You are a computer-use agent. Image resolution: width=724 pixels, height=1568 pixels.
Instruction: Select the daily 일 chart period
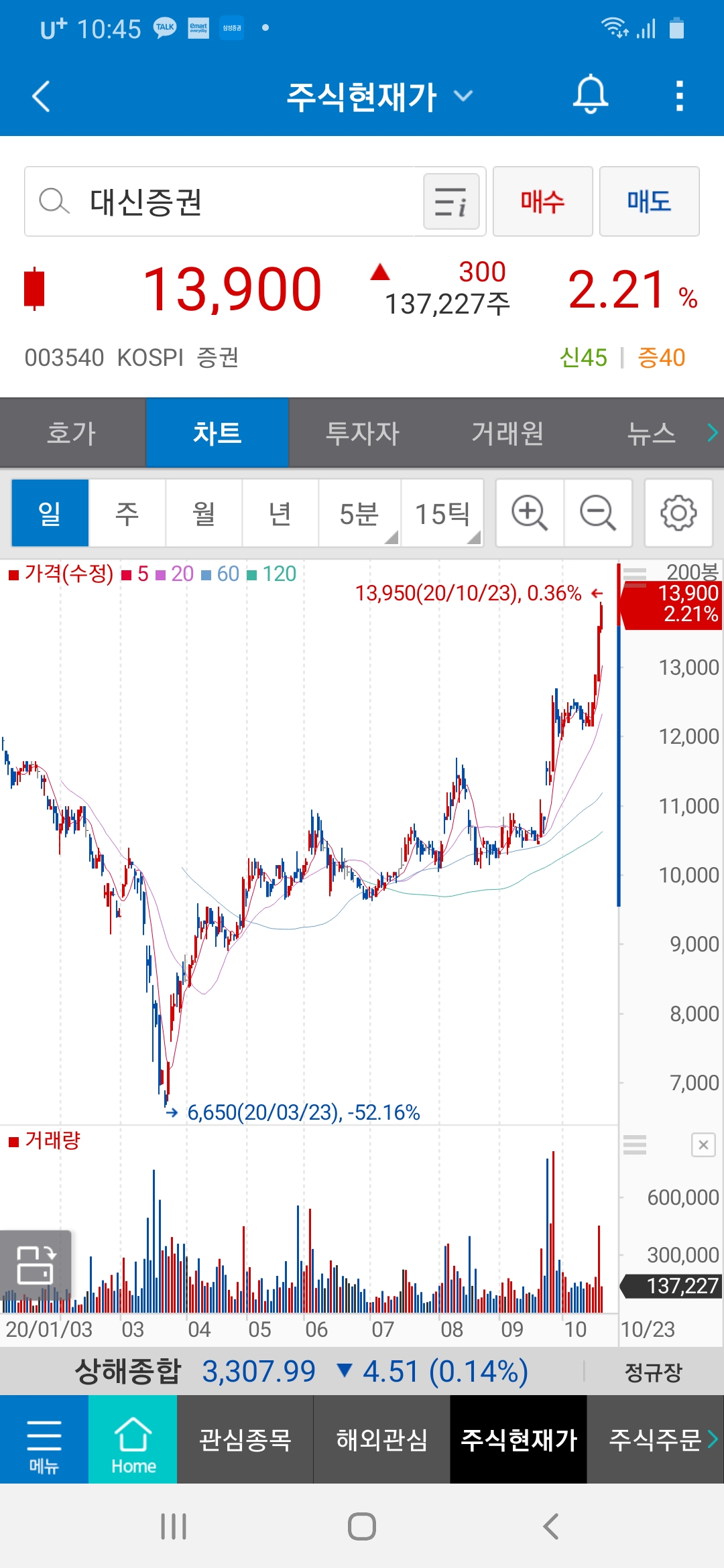[50, 513]
